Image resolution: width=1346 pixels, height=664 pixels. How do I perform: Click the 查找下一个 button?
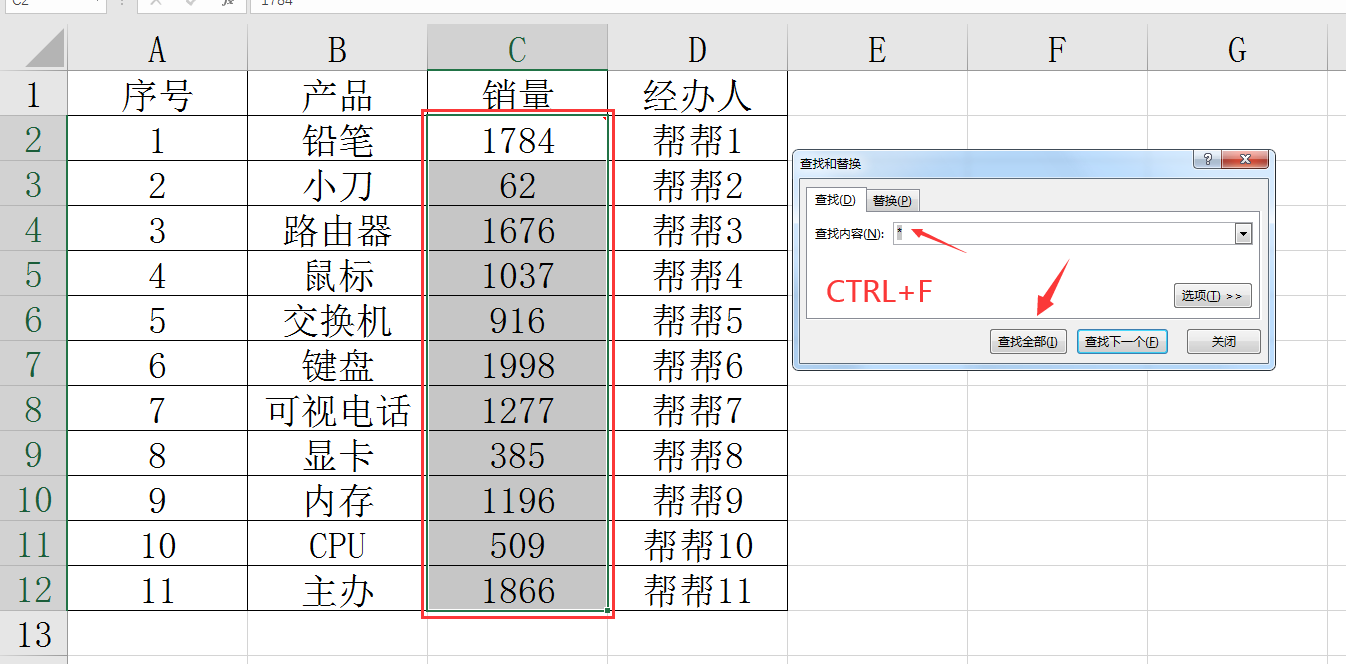coord(1122,342)
